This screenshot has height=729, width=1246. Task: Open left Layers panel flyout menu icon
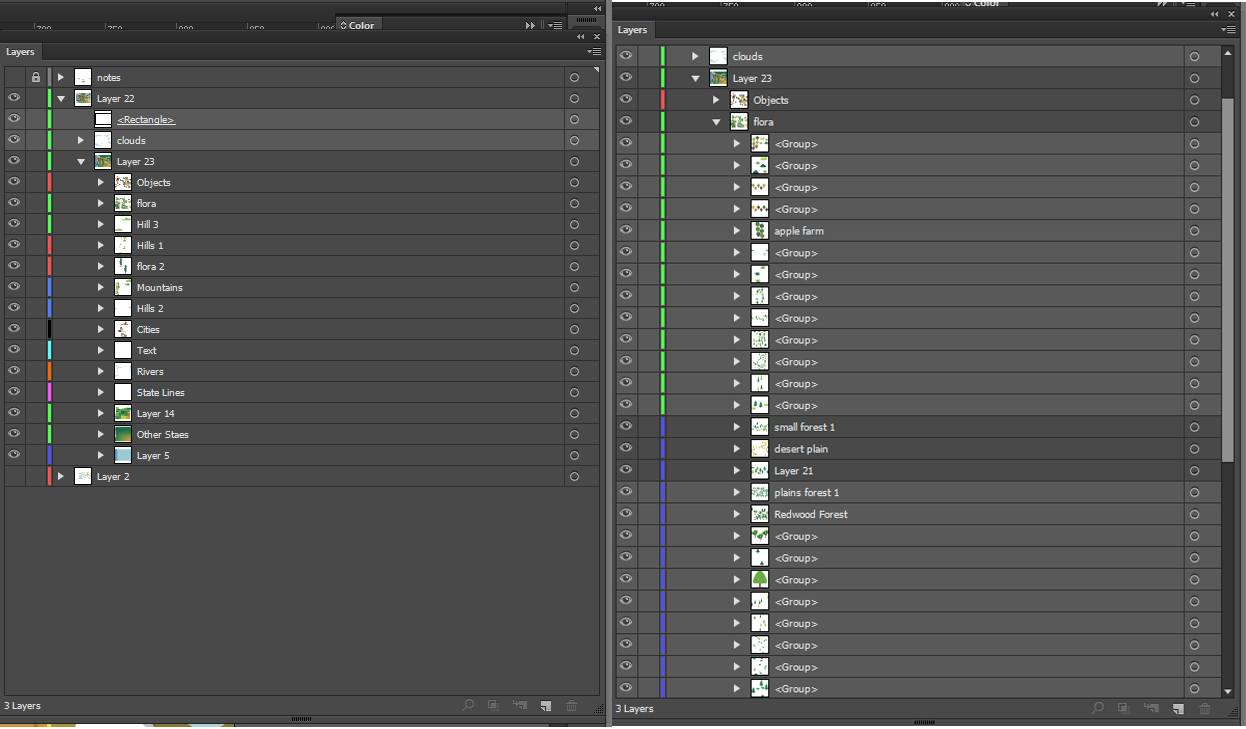coord(594,51)
